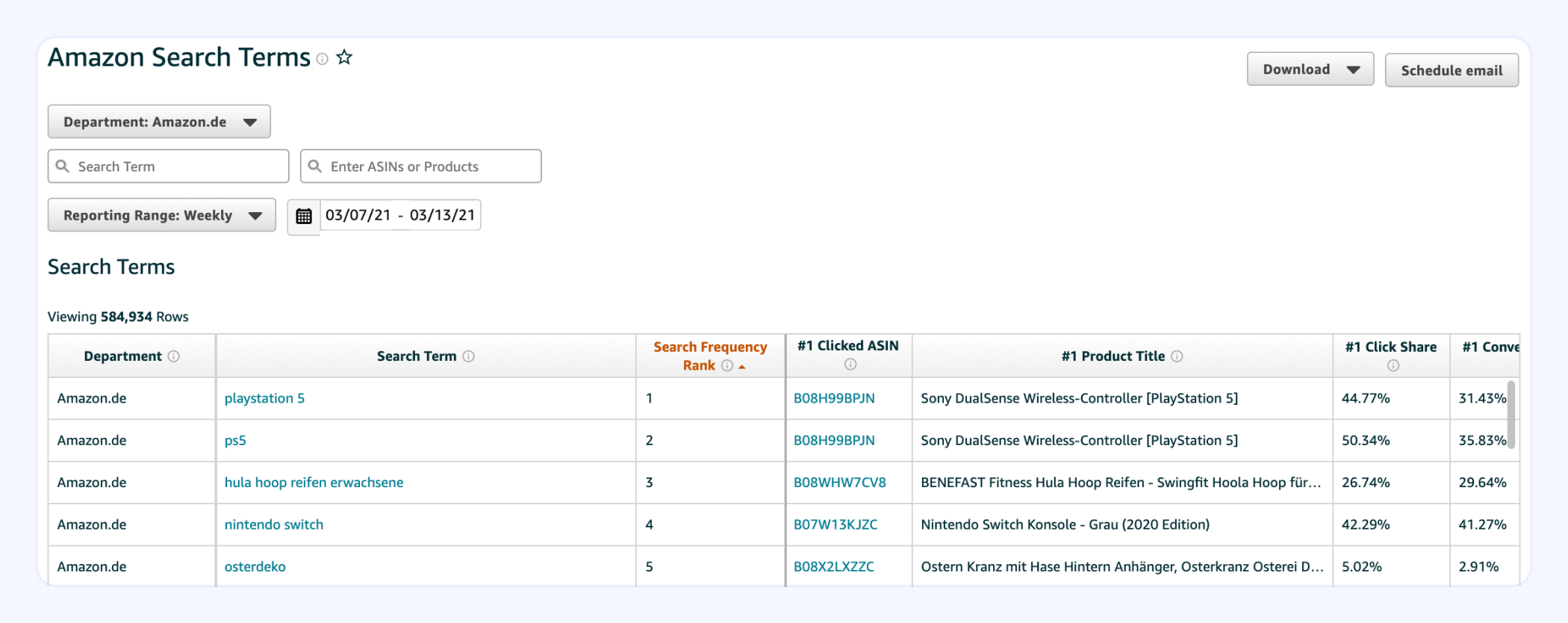Click the info icon next to Department header
1568x623 pixels.
174,356
